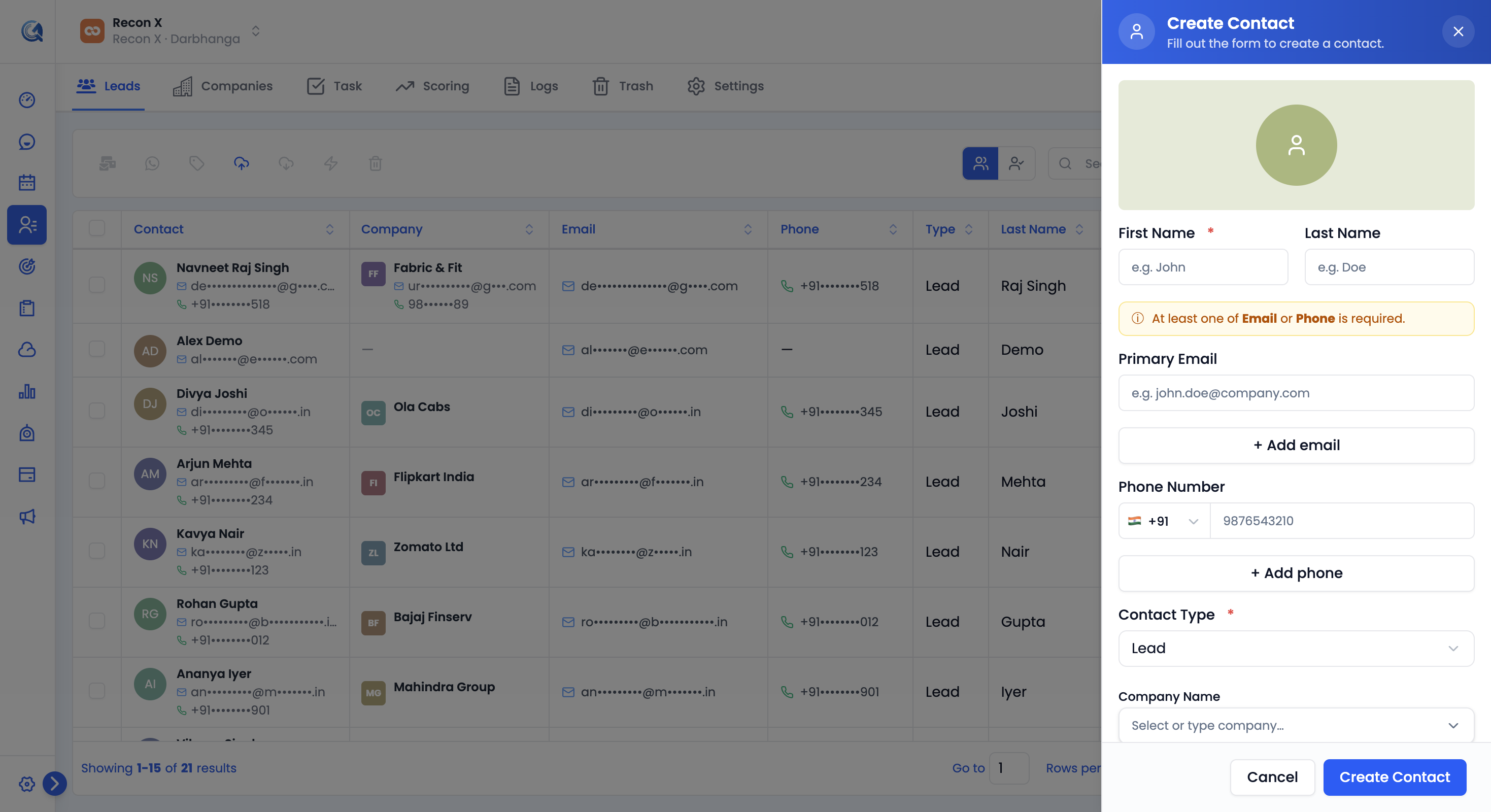Open the chat bubble icon in sidebar
The height and width of the screenshot is (812, 1491).
(26, 142)
